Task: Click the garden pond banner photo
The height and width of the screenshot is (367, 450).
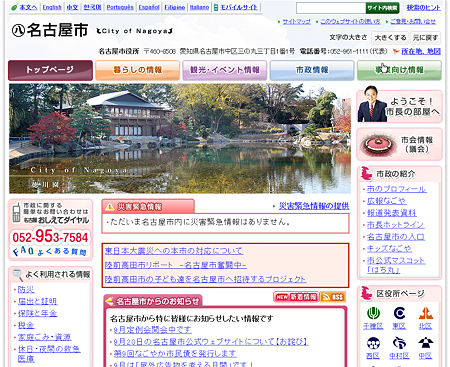Action: tap(180, 138)
